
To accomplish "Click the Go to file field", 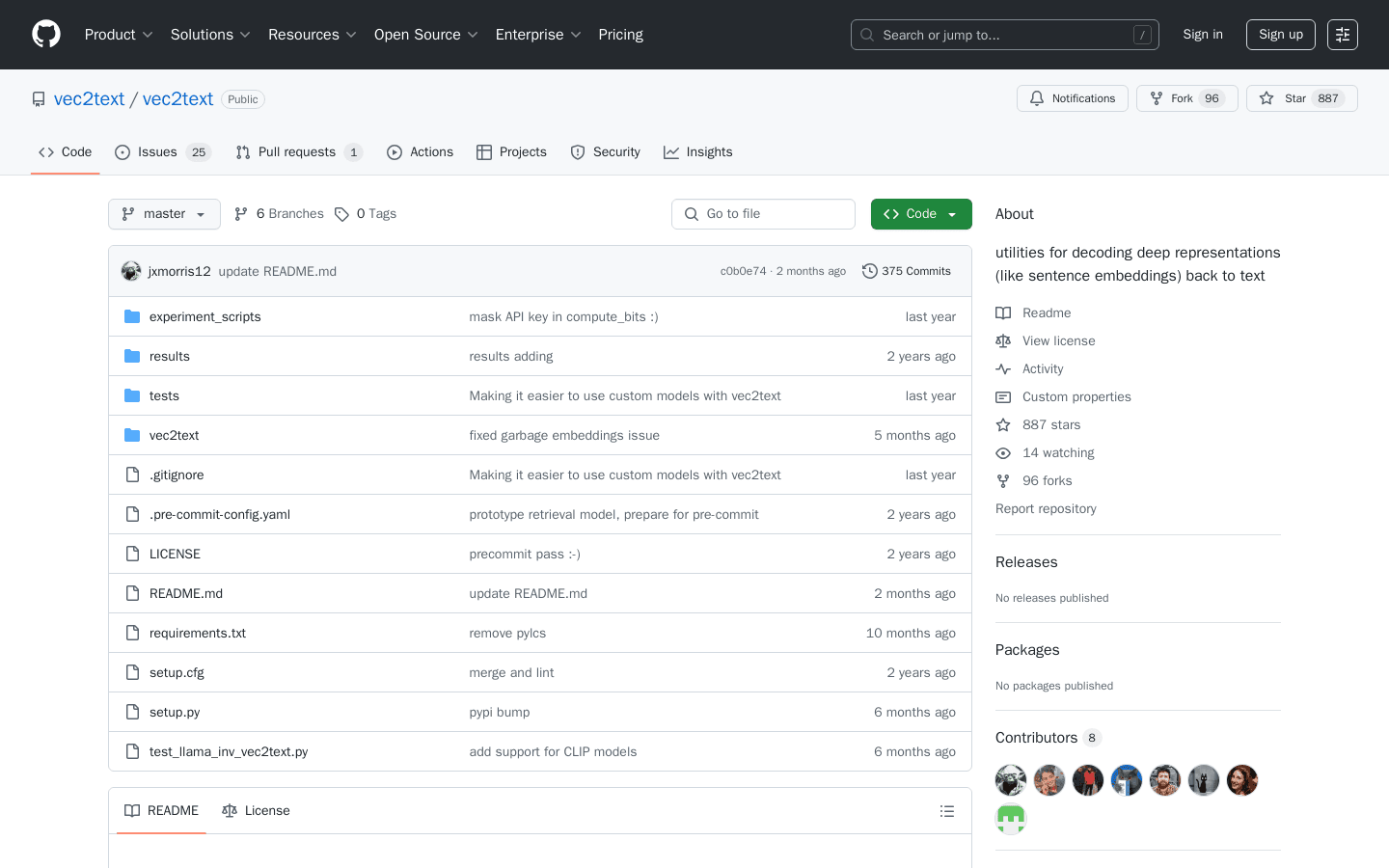I will (763, 214).
